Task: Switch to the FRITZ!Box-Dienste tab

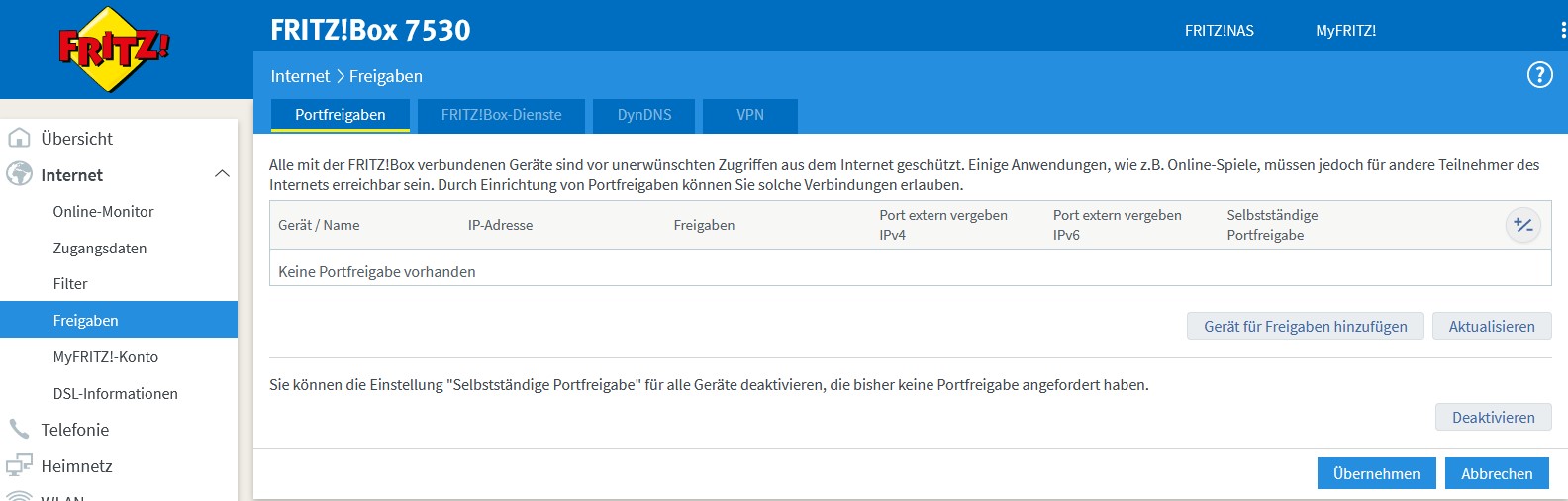Action: pos(501,115)
